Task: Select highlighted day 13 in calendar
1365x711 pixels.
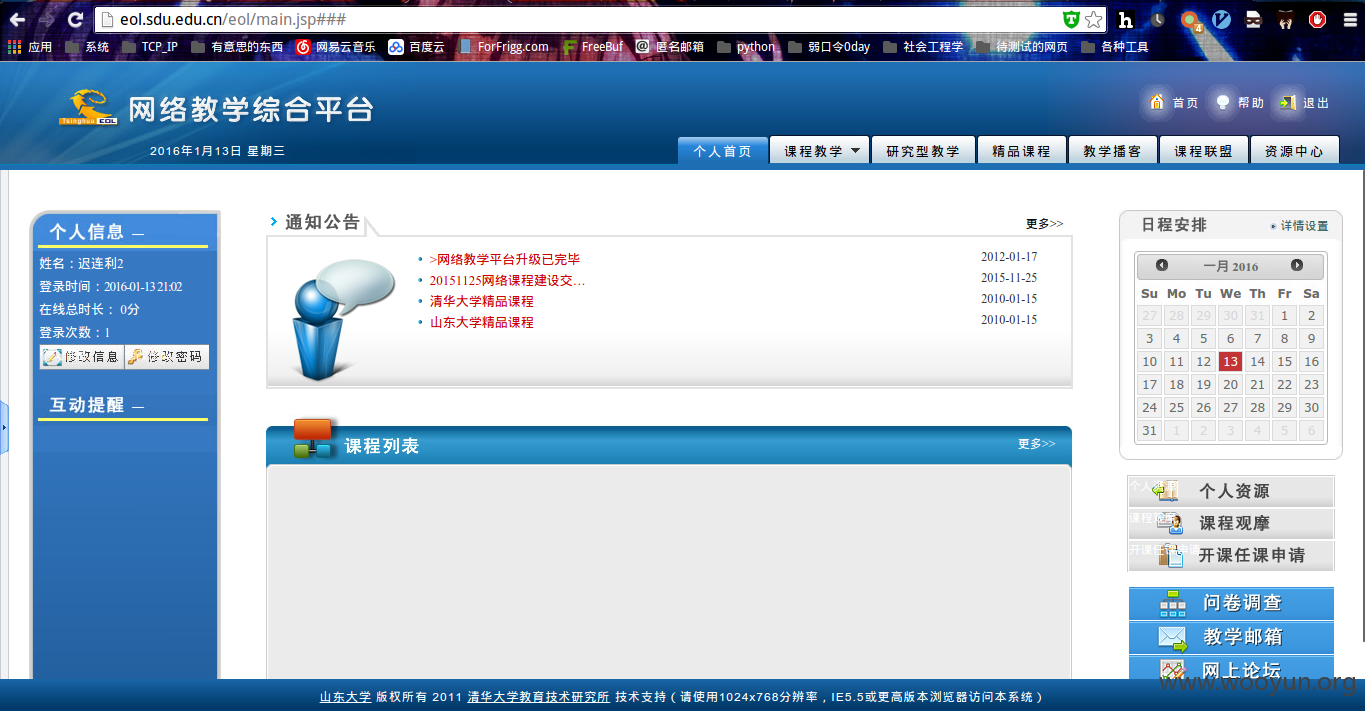Action: coord(1230,362)
